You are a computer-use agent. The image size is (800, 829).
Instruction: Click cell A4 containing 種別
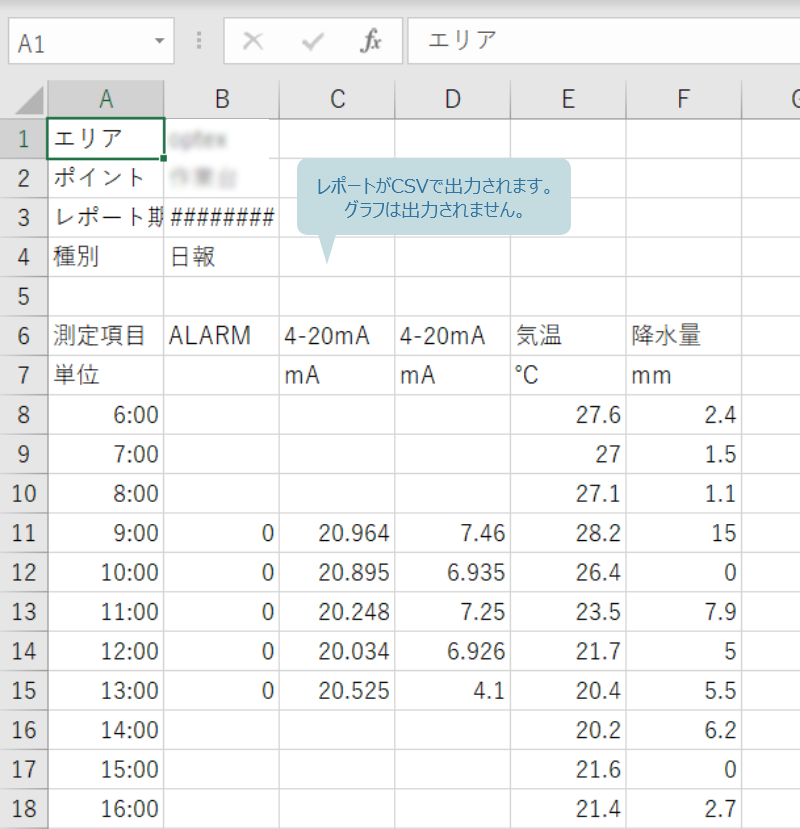coord(106,257)
